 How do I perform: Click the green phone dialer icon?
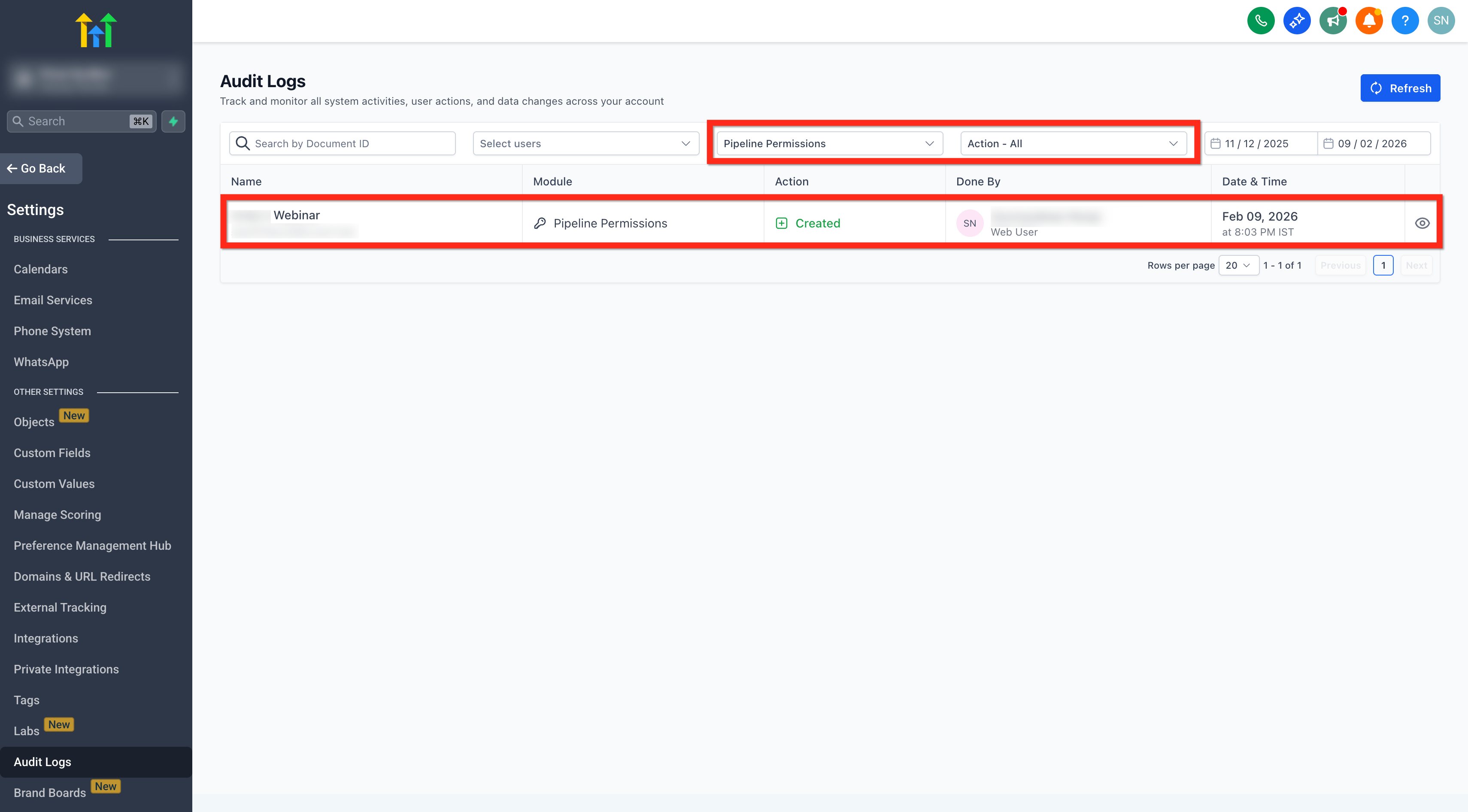point(1261,21)
